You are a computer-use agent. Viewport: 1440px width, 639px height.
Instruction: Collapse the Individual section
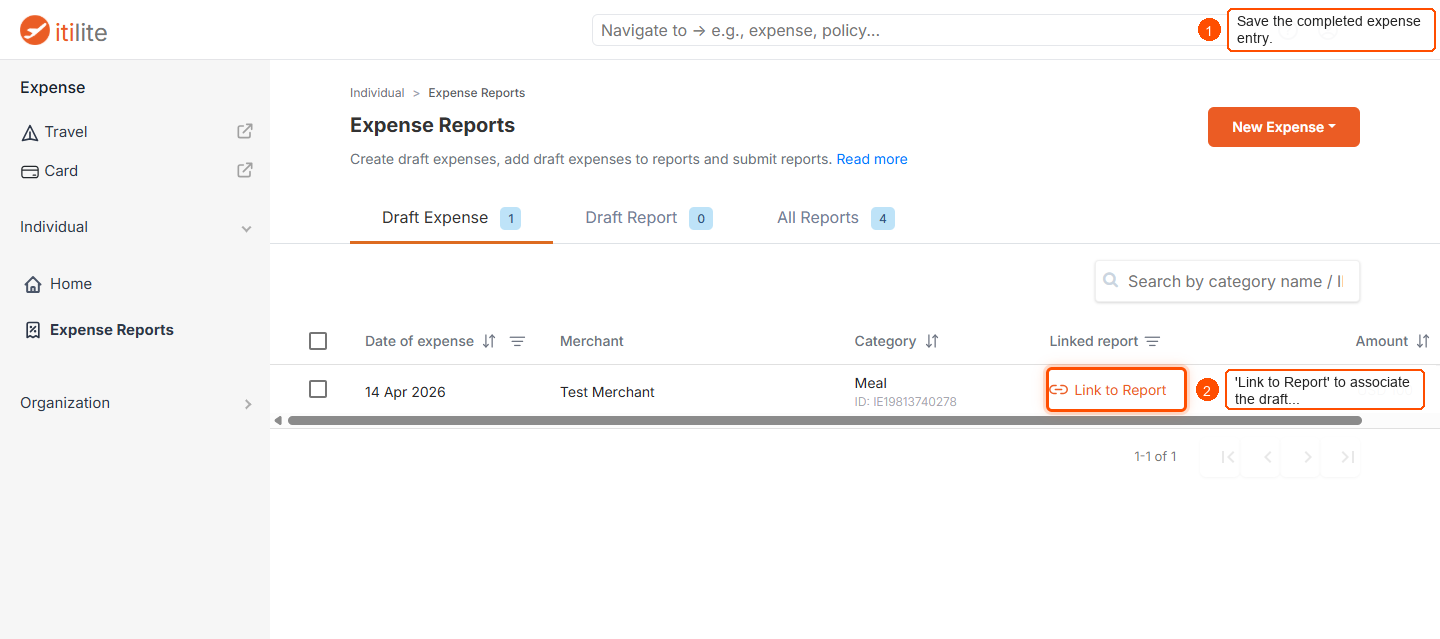[x=246, y=228]
